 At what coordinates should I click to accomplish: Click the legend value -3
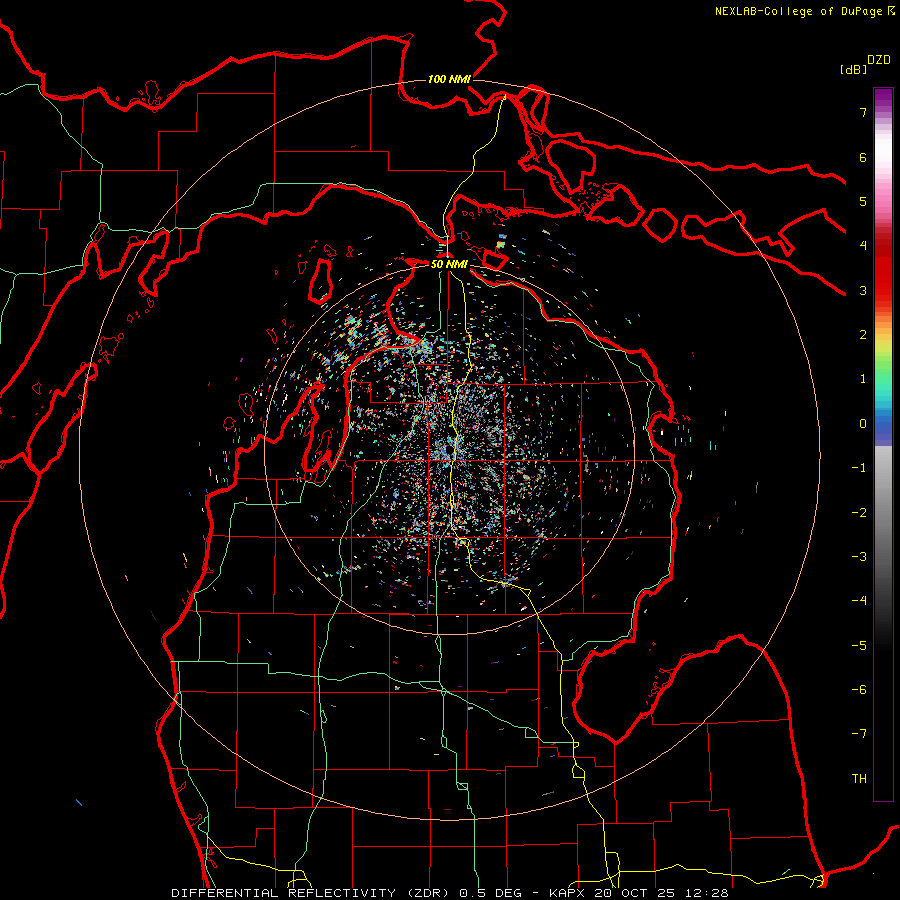[x=859, y=557]
